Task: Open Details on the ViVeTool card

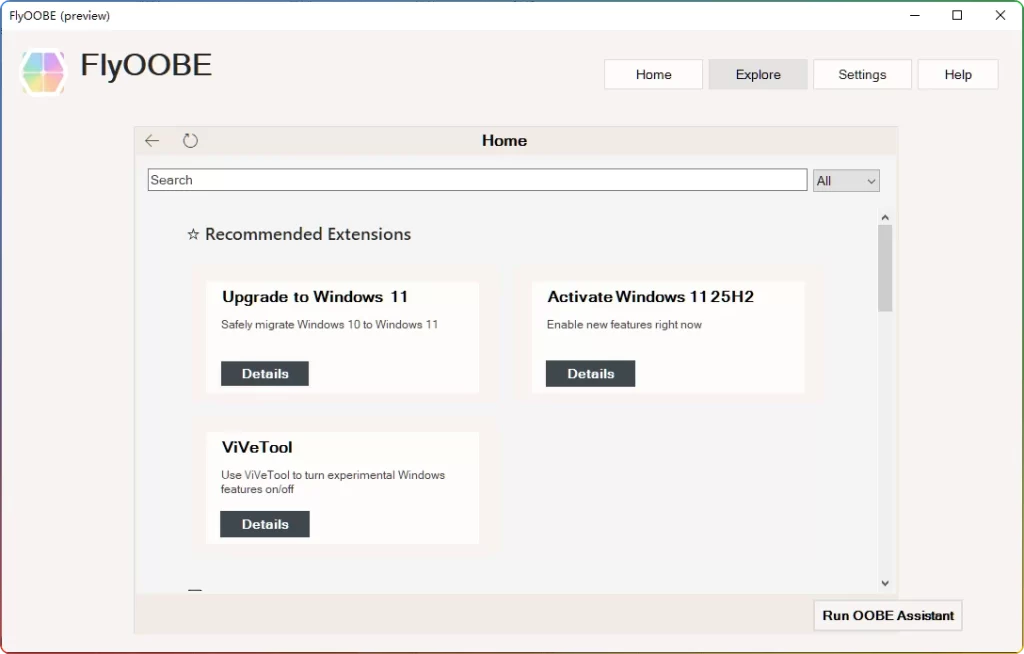Action: [264, 523]
